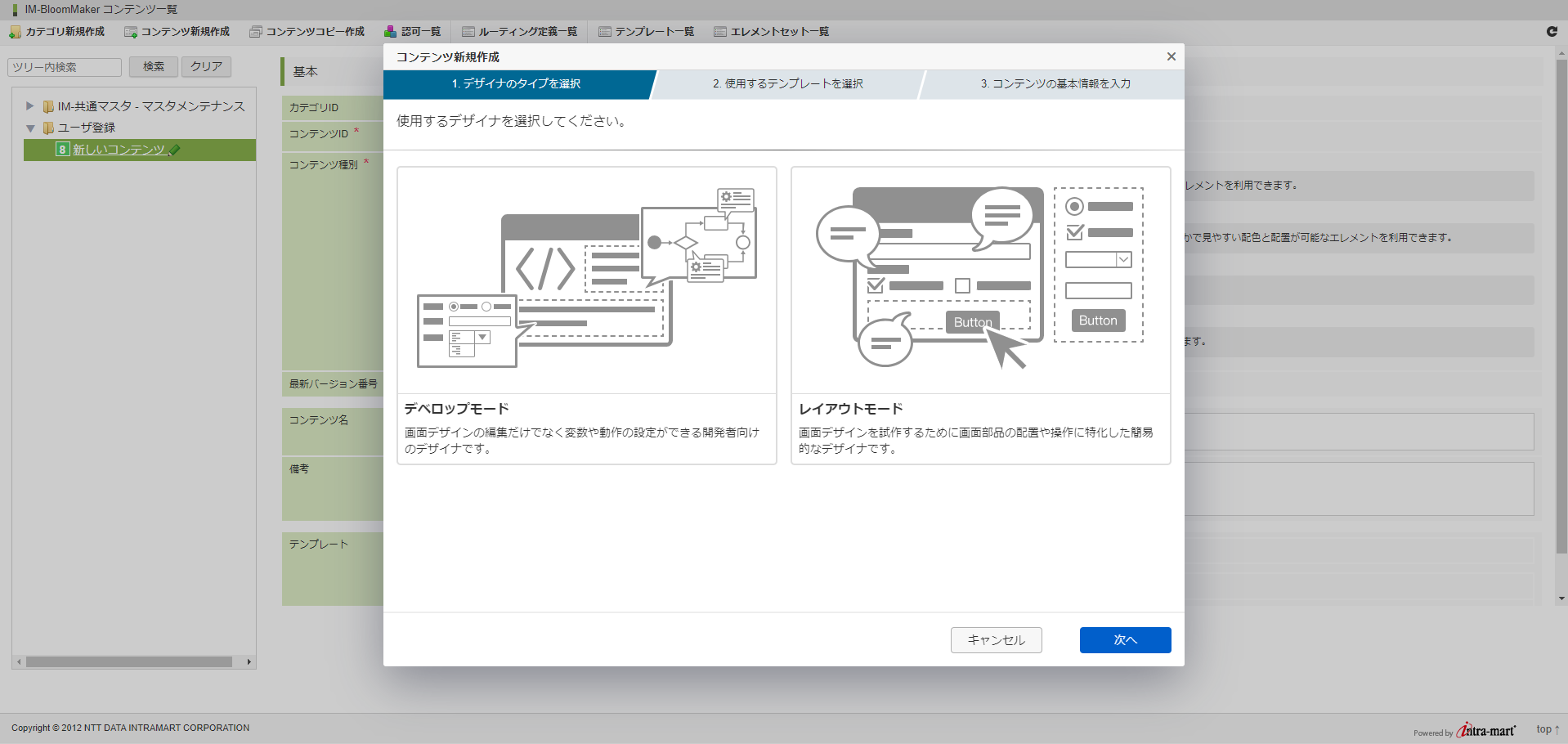Choose the デベロップモード designer card
The width and height of the screenshot is (1568, 744).
pyautogui.click(x=586, y=316)
